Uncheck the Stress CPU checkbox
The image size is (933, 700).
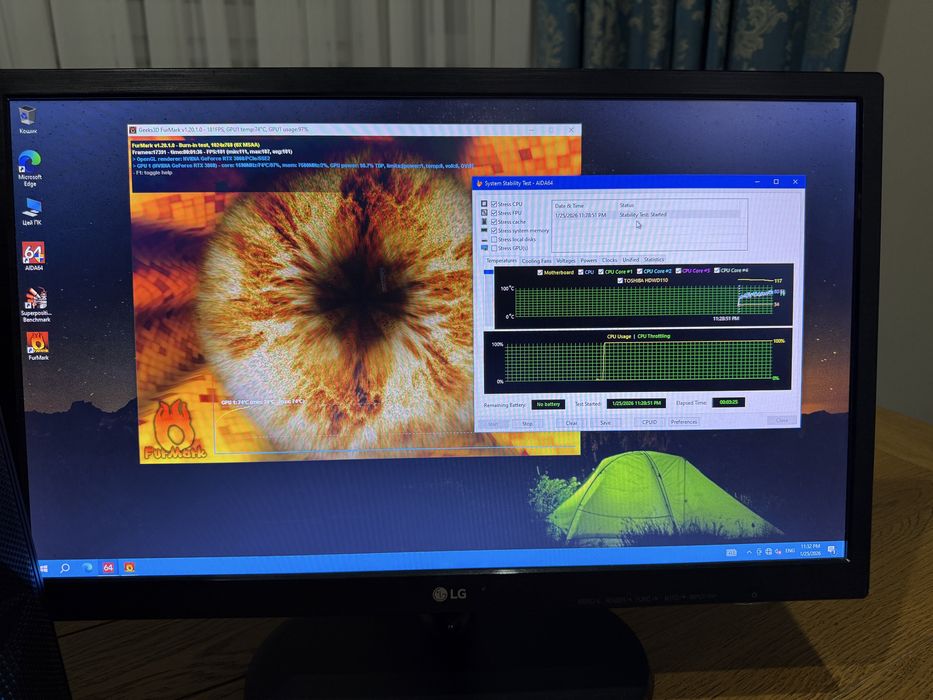tap(494, 204)
